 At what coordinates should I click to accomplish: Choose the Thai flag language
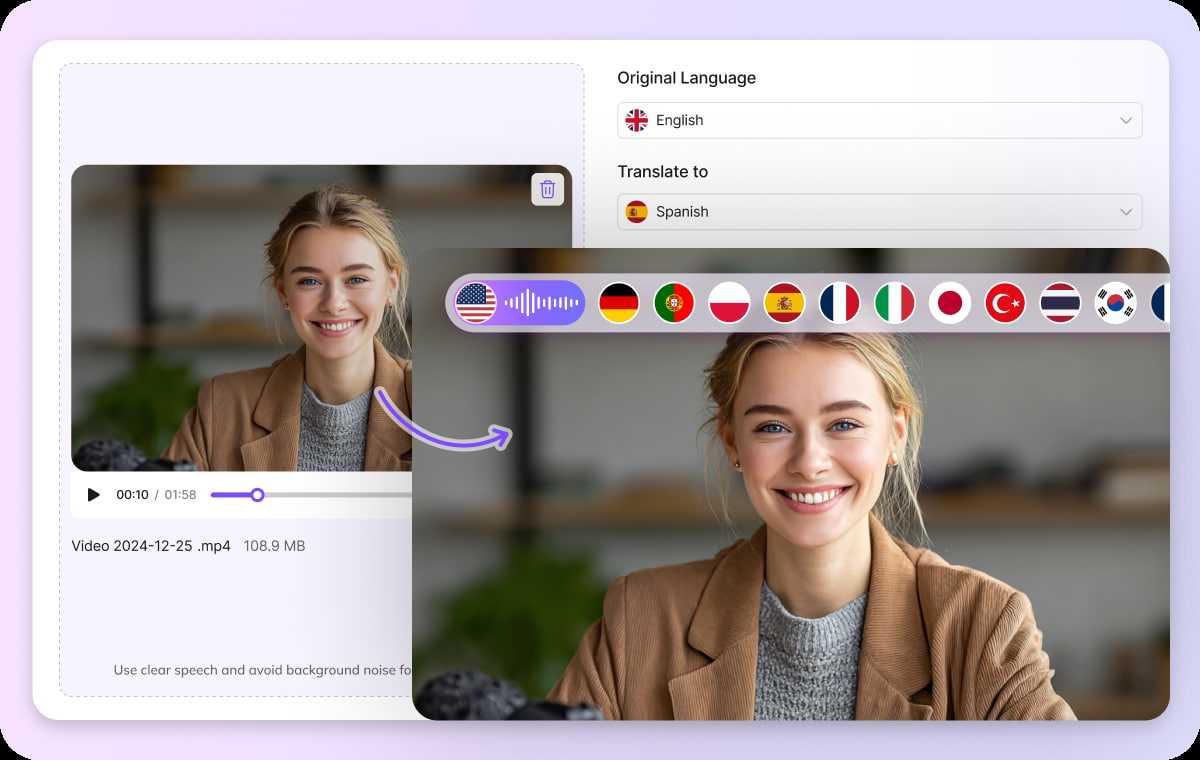pyautogui.click(x=1060, y=302)
